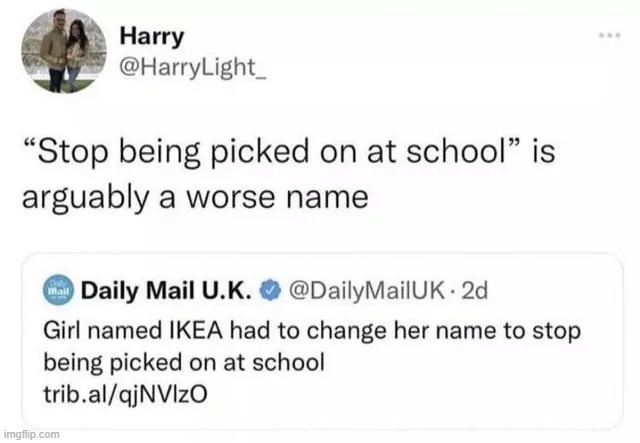Click the woman in the profile photo

[x=77, y=55]
